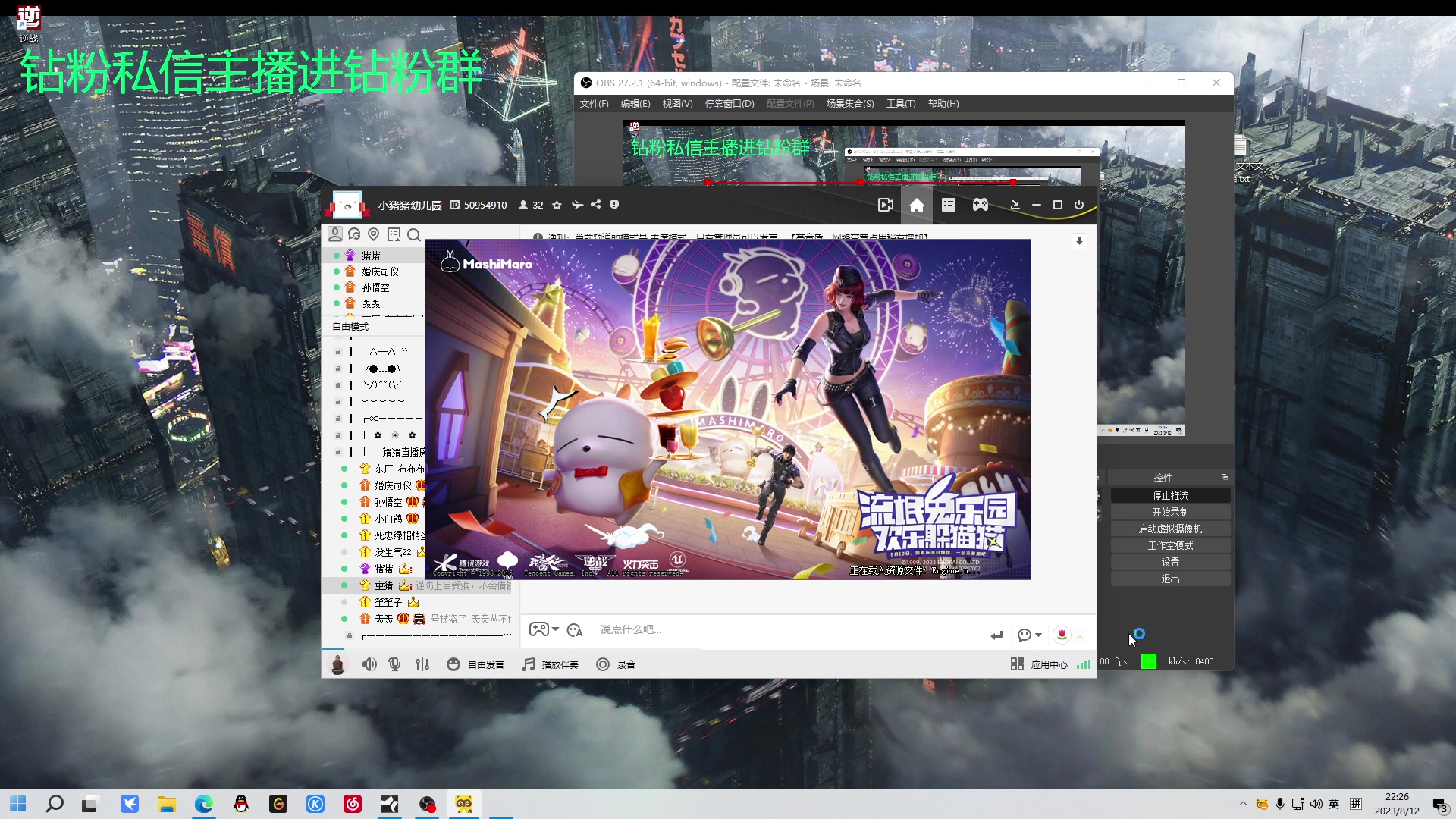Click the 停止推流 button in OBS controls

(1170, 494)
